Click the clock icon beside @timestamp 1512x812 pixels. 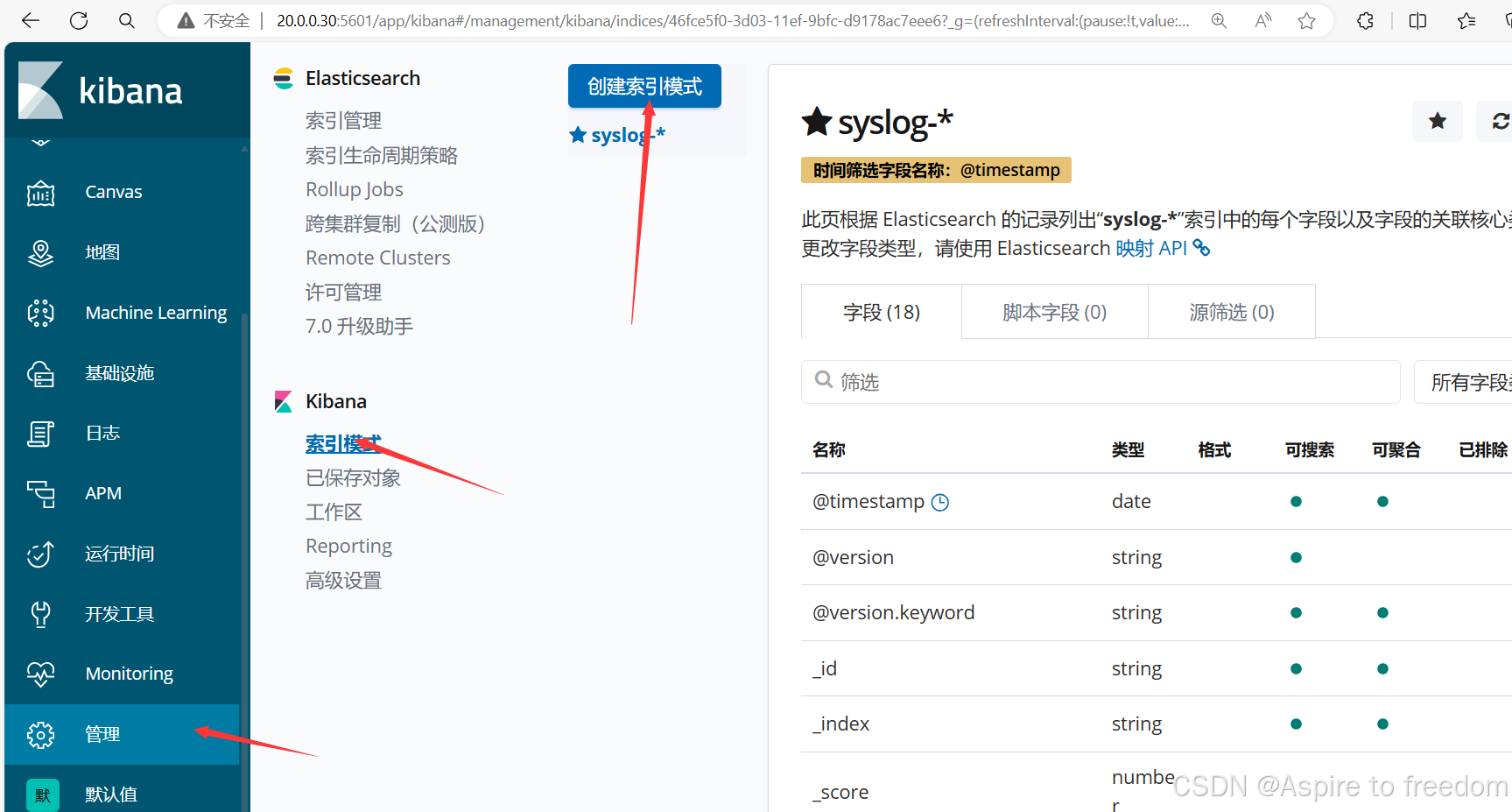coord(939,502)
